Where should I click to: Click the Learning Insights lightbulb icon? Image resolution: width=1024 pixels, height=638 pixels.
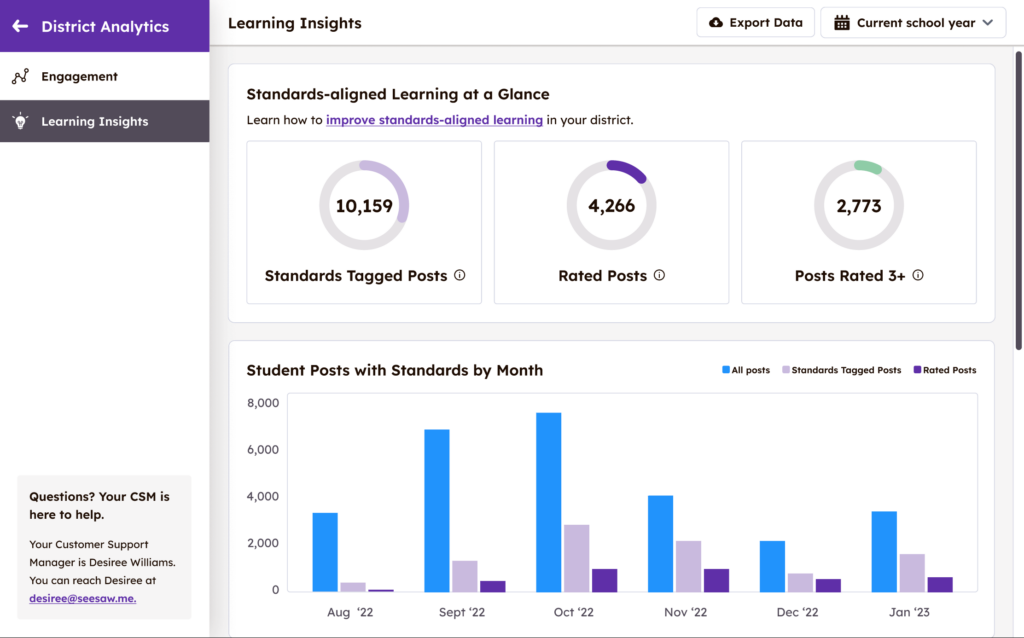[20, 121]
